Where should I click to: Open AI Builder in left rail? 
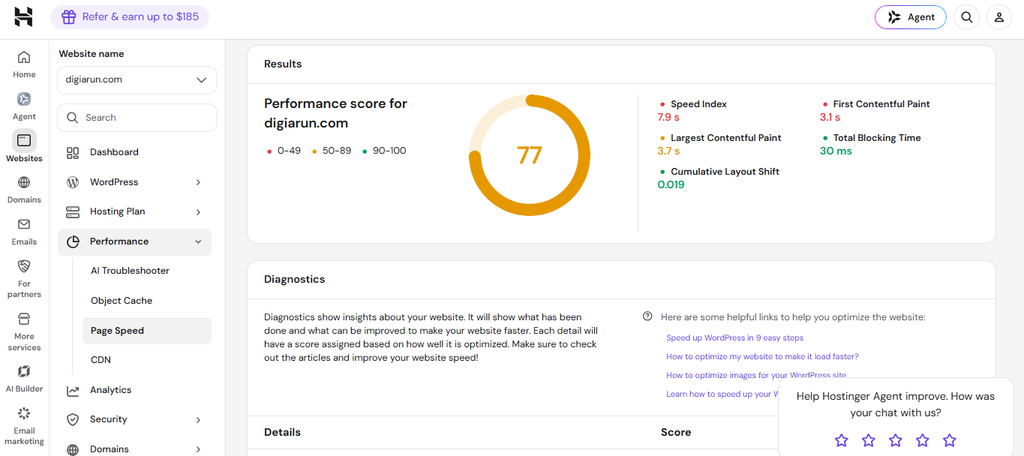click(x=24, y=379)
